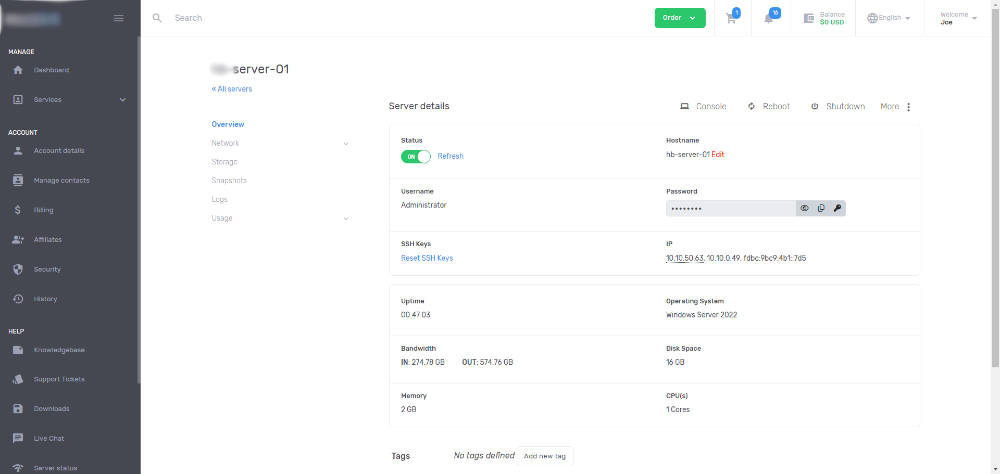Click the Add new tag button
The height and width of the screenshot is (474, 1000).
click(545, 456)
